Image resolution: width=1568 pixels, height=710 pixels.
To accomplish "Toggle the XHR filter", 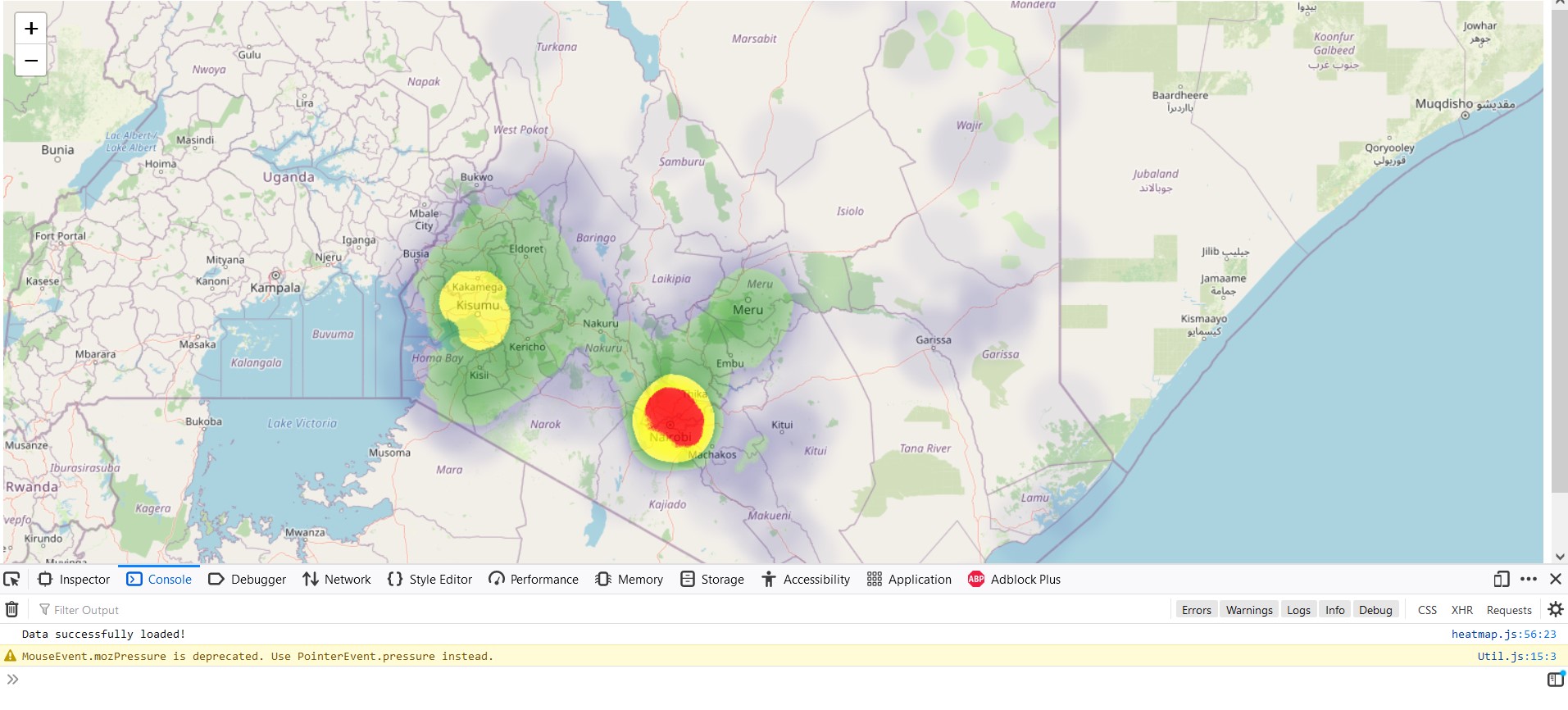I will click(x=1462, y=610).
